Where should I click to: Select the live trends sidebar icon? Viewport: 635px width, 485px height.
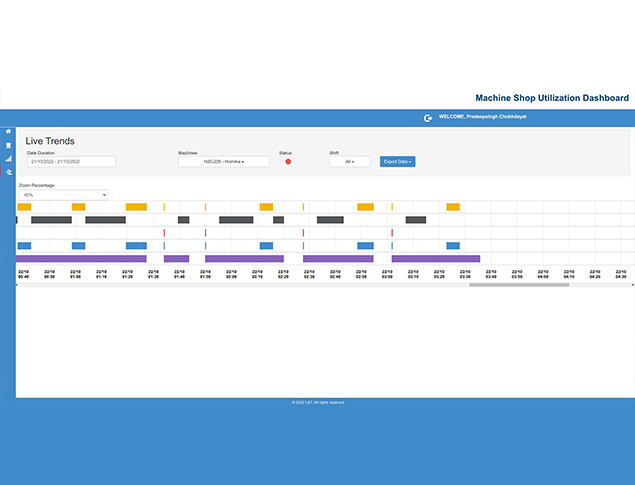pos(8,172)
